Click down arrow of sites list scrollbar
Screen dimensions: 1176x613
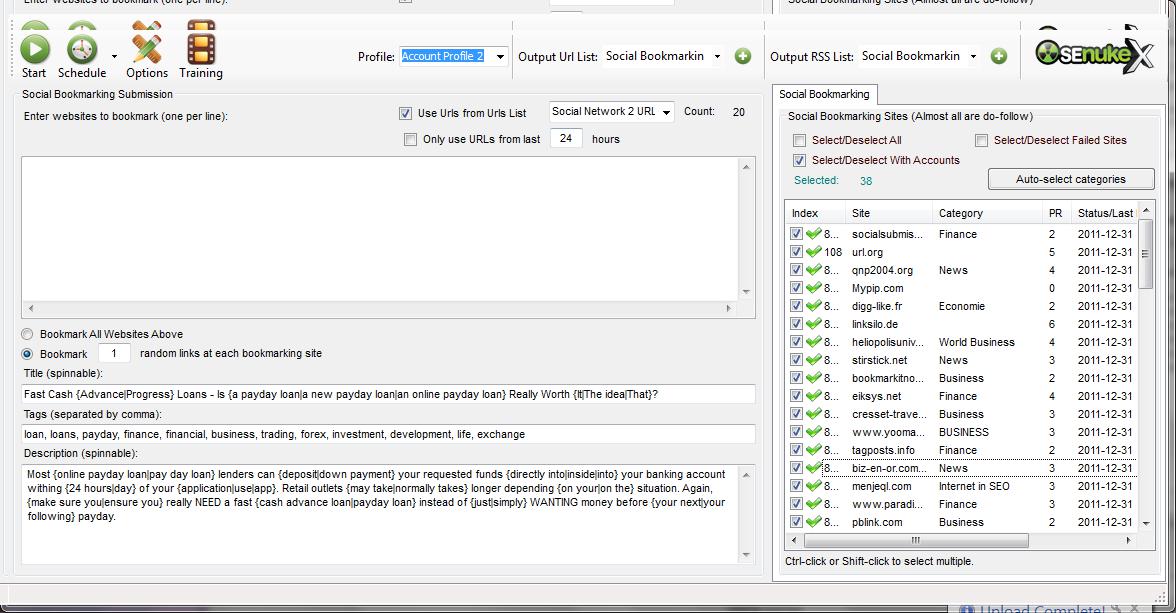pyautogui.click(x=1146, y=523)
